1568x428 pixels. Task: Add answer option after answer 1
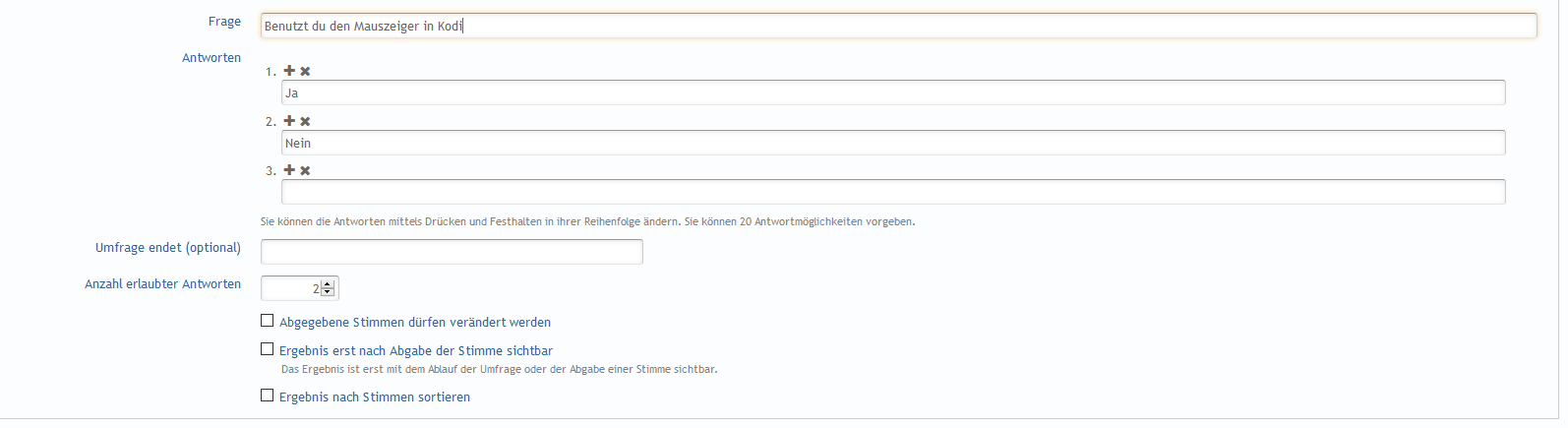pyautogui.click(x=289, y=71)
